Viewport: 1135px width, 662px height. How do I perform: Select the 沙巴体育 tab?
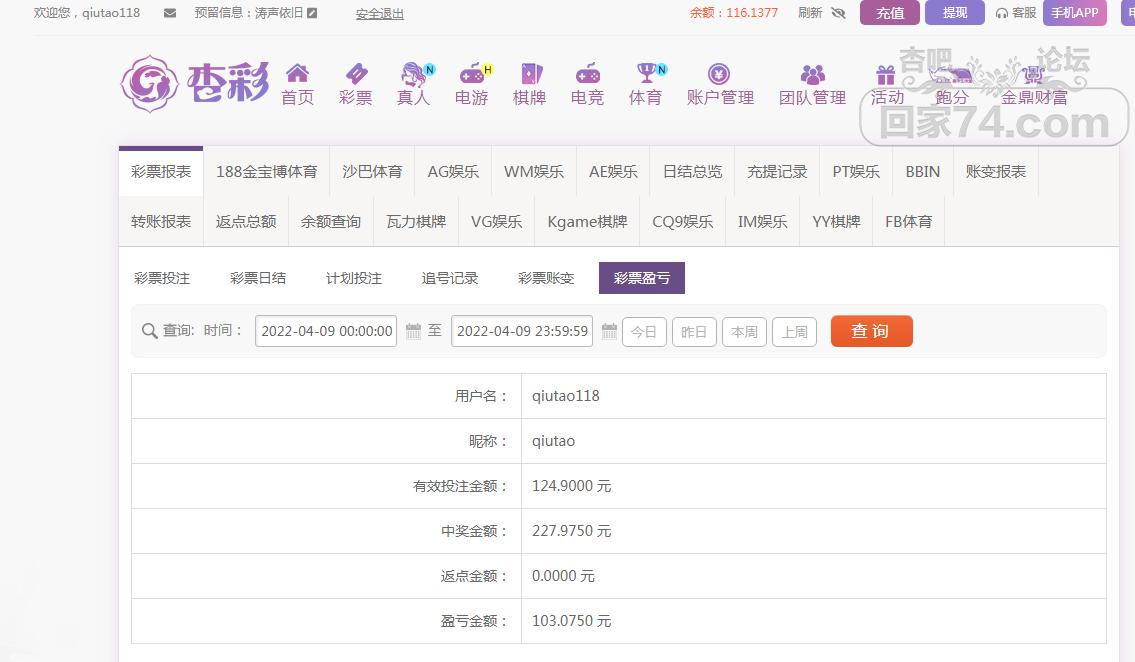pos(372,171)
